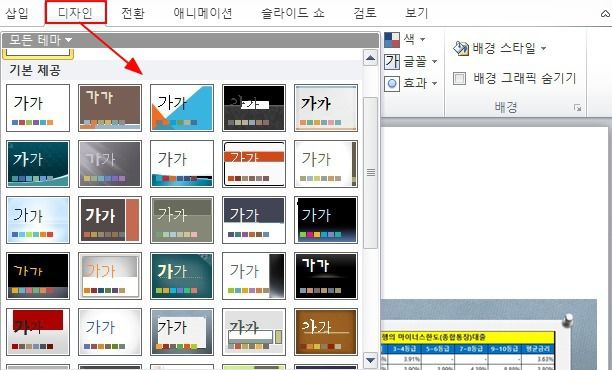Select the gray theme with white bar and olive tab
612x370 pixels.
pos(254,332)
